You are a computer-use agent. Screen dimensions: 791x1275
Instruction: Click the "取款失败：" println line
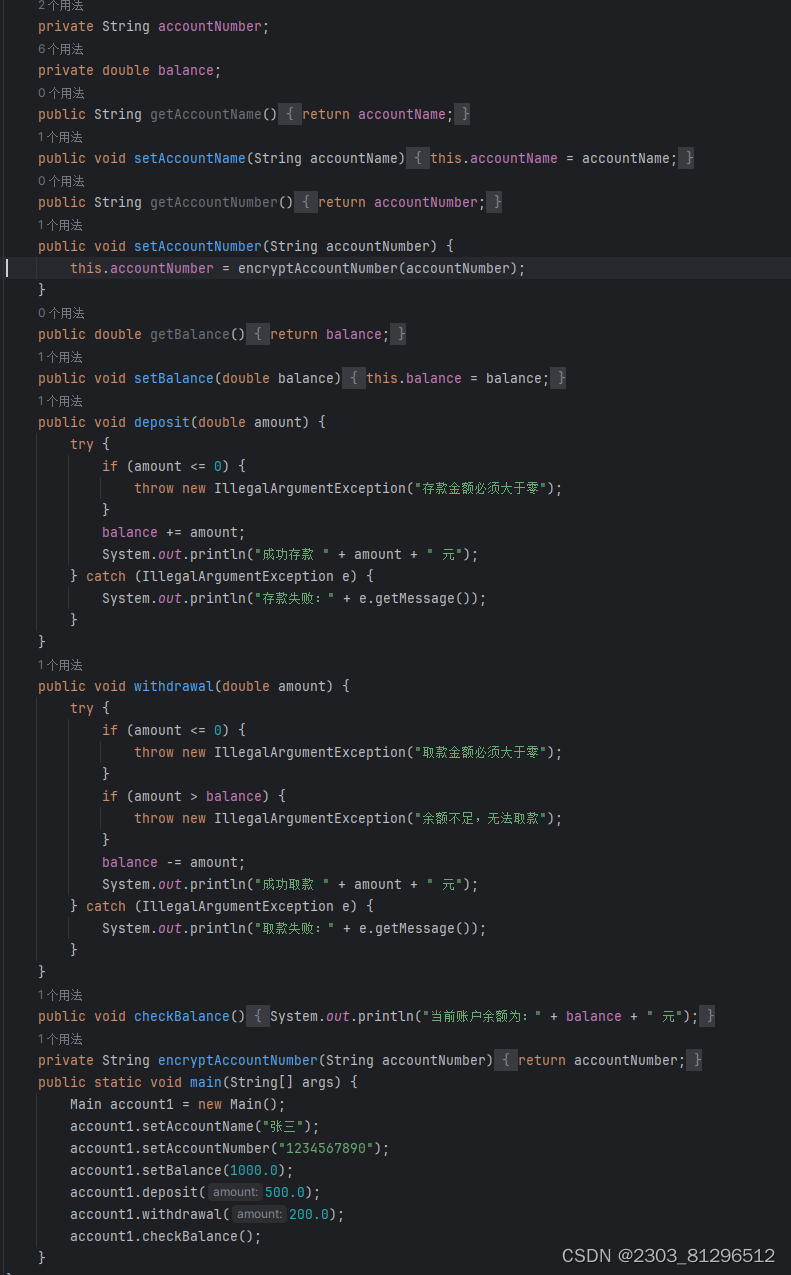[294, 928]
